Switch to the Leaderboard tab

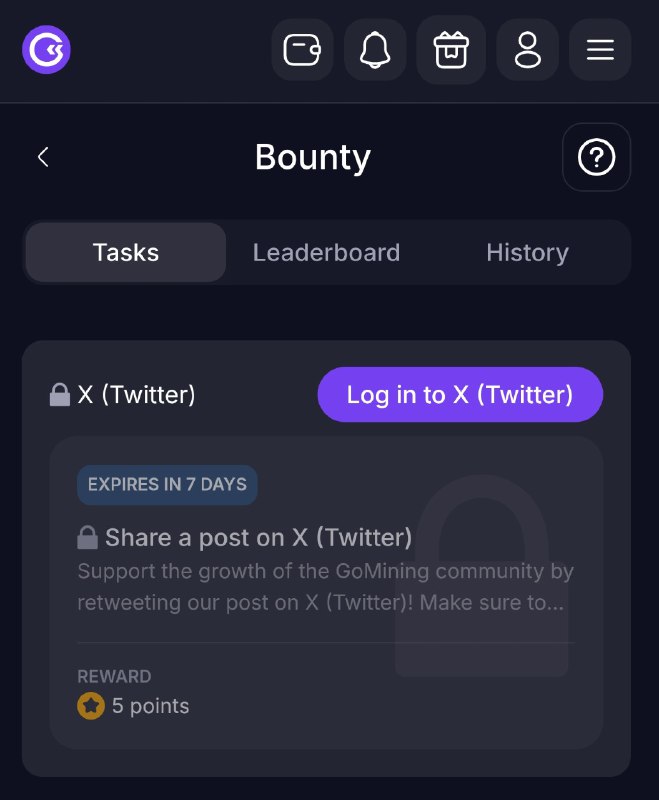(326, 252)
